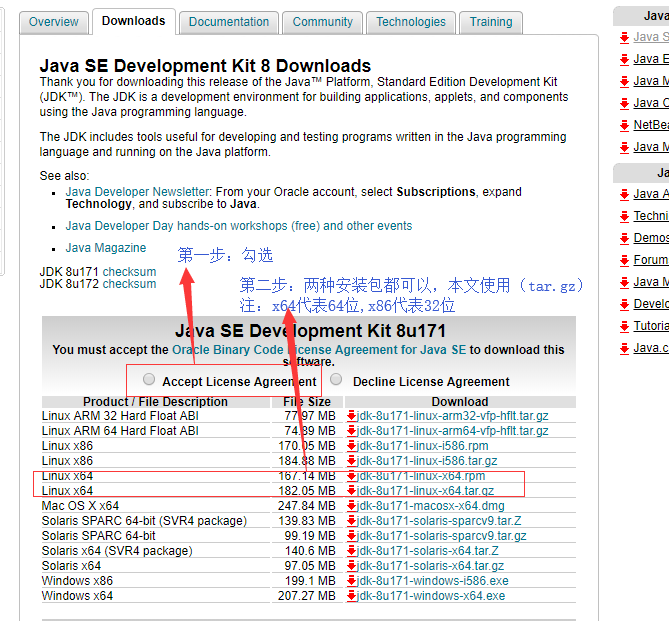Switch to the Training tab
Image resolution: width=669 pixels, height=621 pixels.
(491, 22)
